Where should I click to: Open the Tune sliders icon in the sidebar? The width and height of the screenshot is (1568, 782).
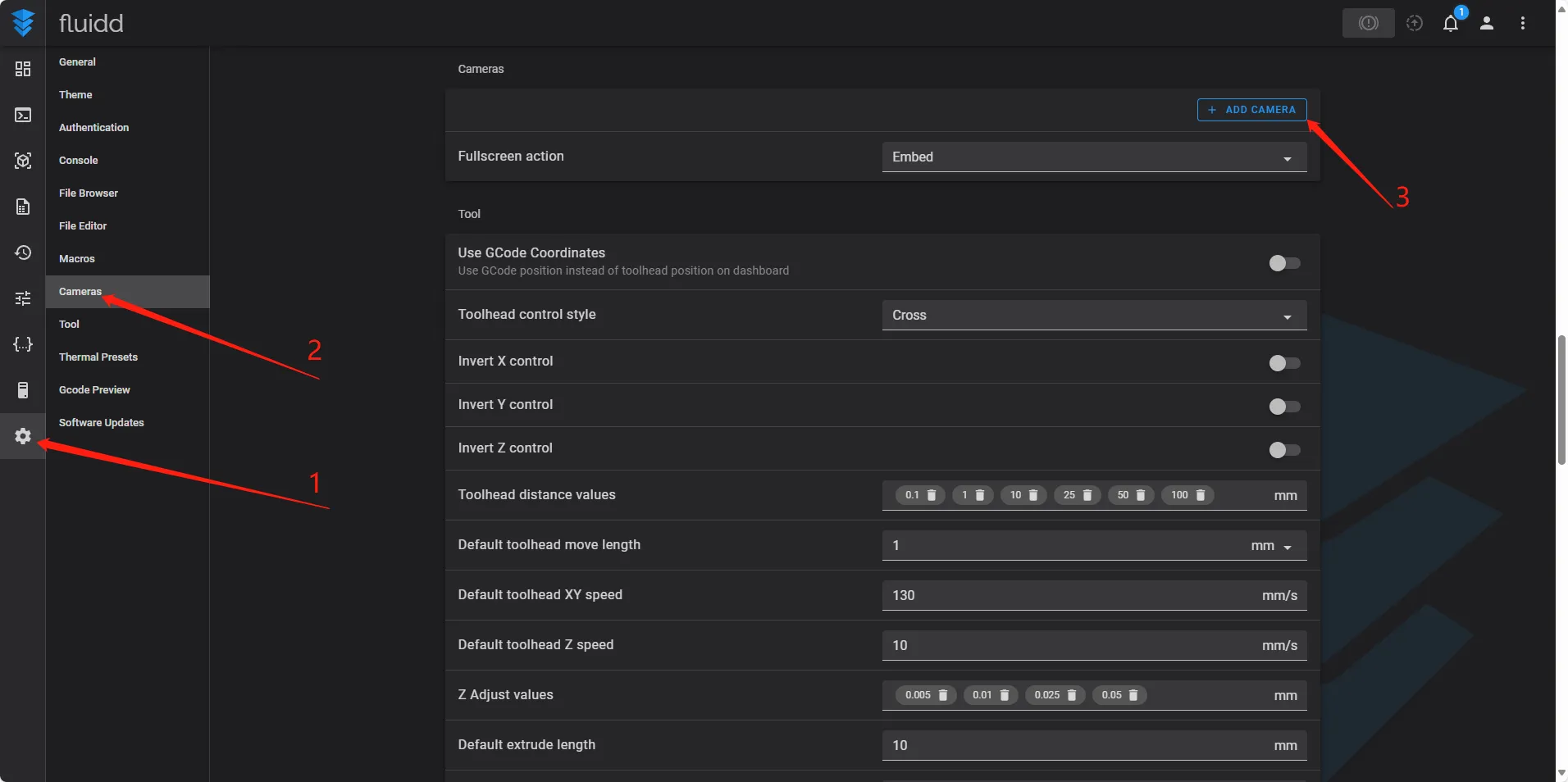tap(23, 298)
